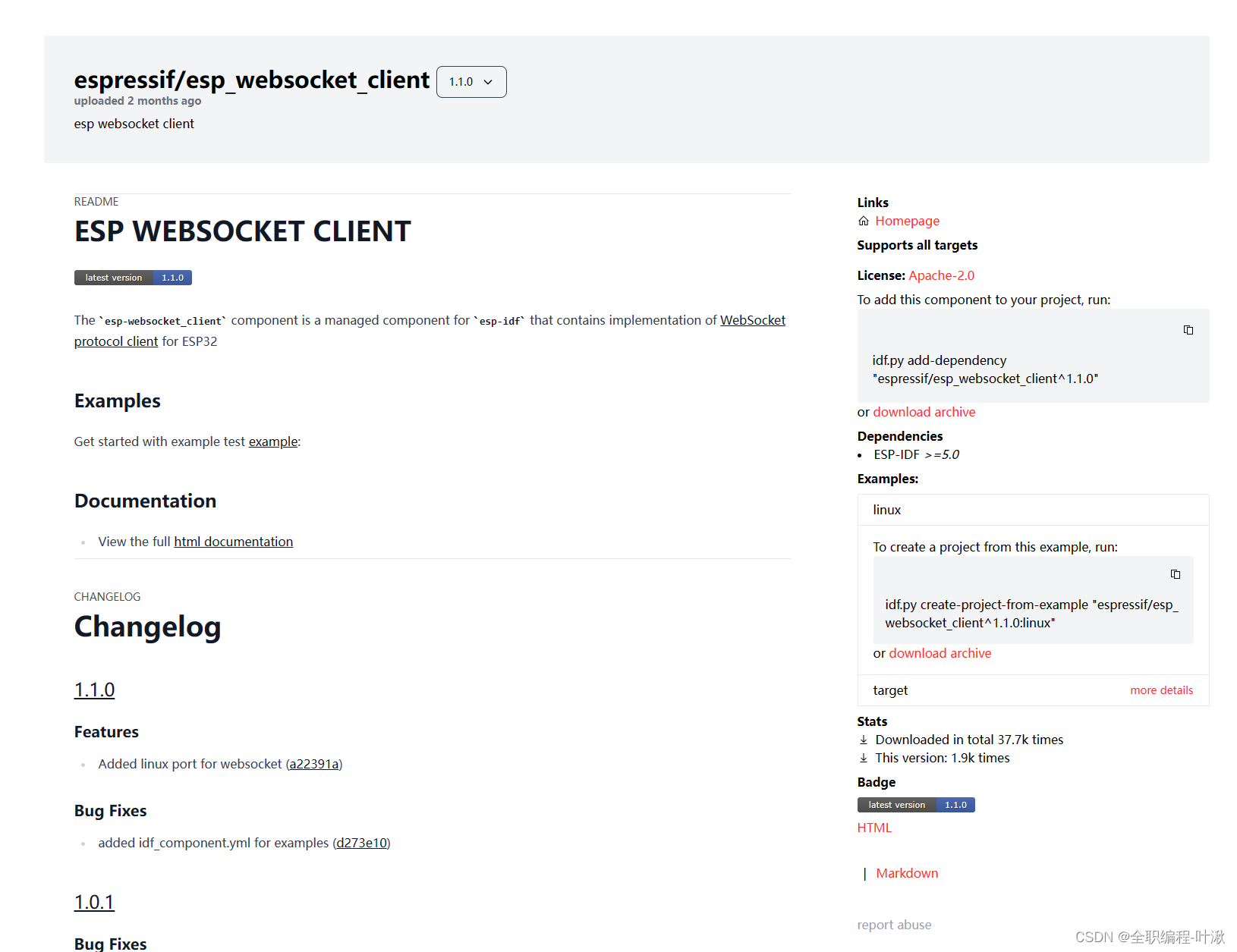
Task: Copy the idf.py add-dependency command
Action: click(1188, 330)
